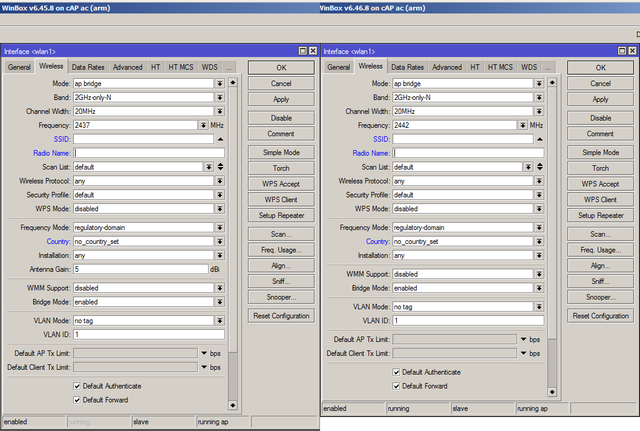Click the VLAN ID field in right window
This screenshot has height=431, width=640.
click(468, 321)
